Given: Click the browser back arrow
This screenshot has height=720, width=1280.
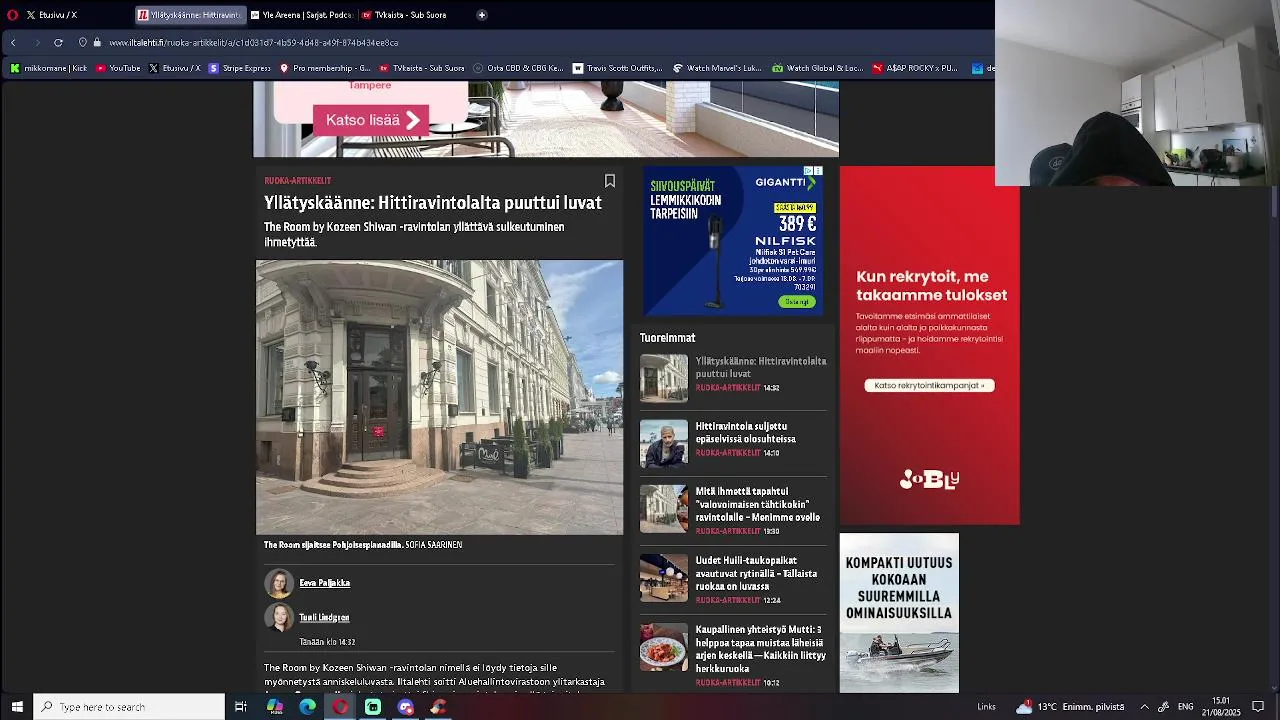Looking at the screenshot, I should tap(13, 42).
